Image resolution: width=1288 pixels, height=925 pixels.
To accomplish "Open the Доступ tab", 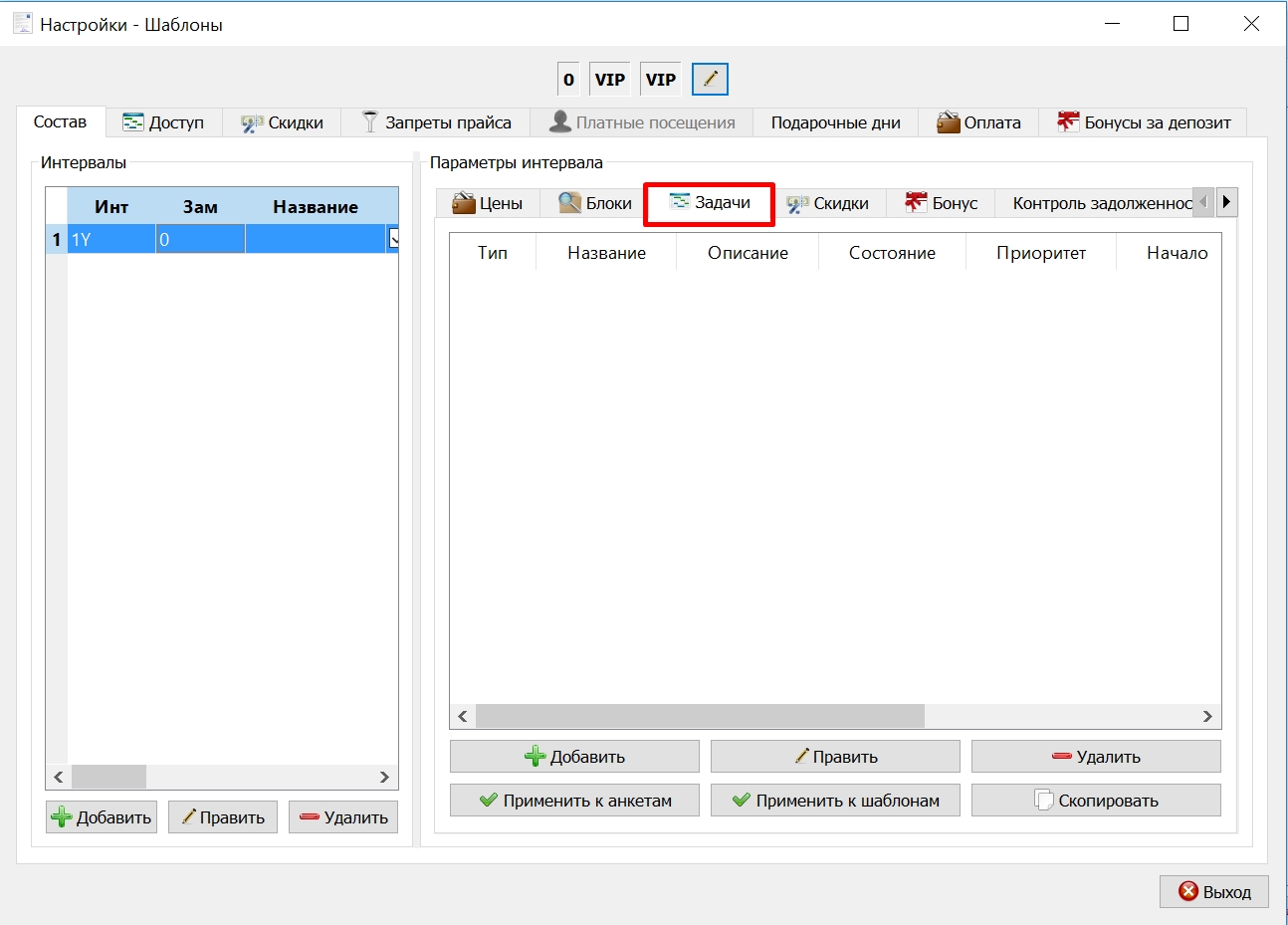I will (163, 122).
